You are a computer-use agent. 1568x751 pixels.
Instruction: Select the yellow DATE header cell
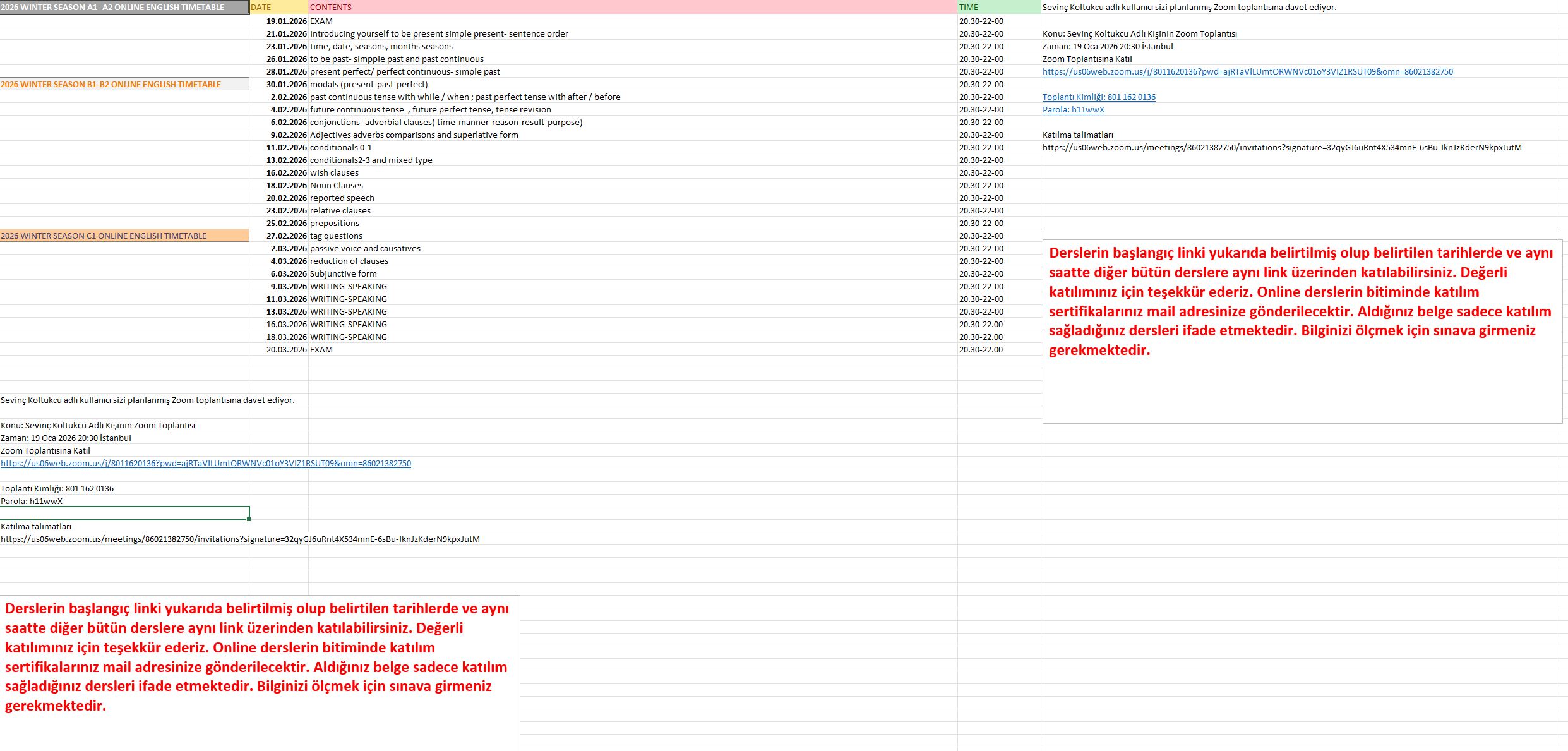278,8
